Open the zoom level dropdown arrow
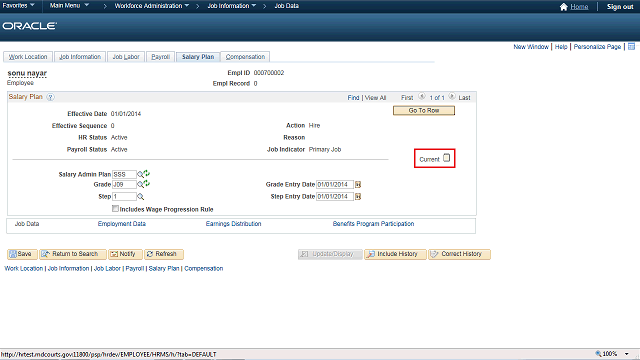640x360 pixels. (627, 354)
